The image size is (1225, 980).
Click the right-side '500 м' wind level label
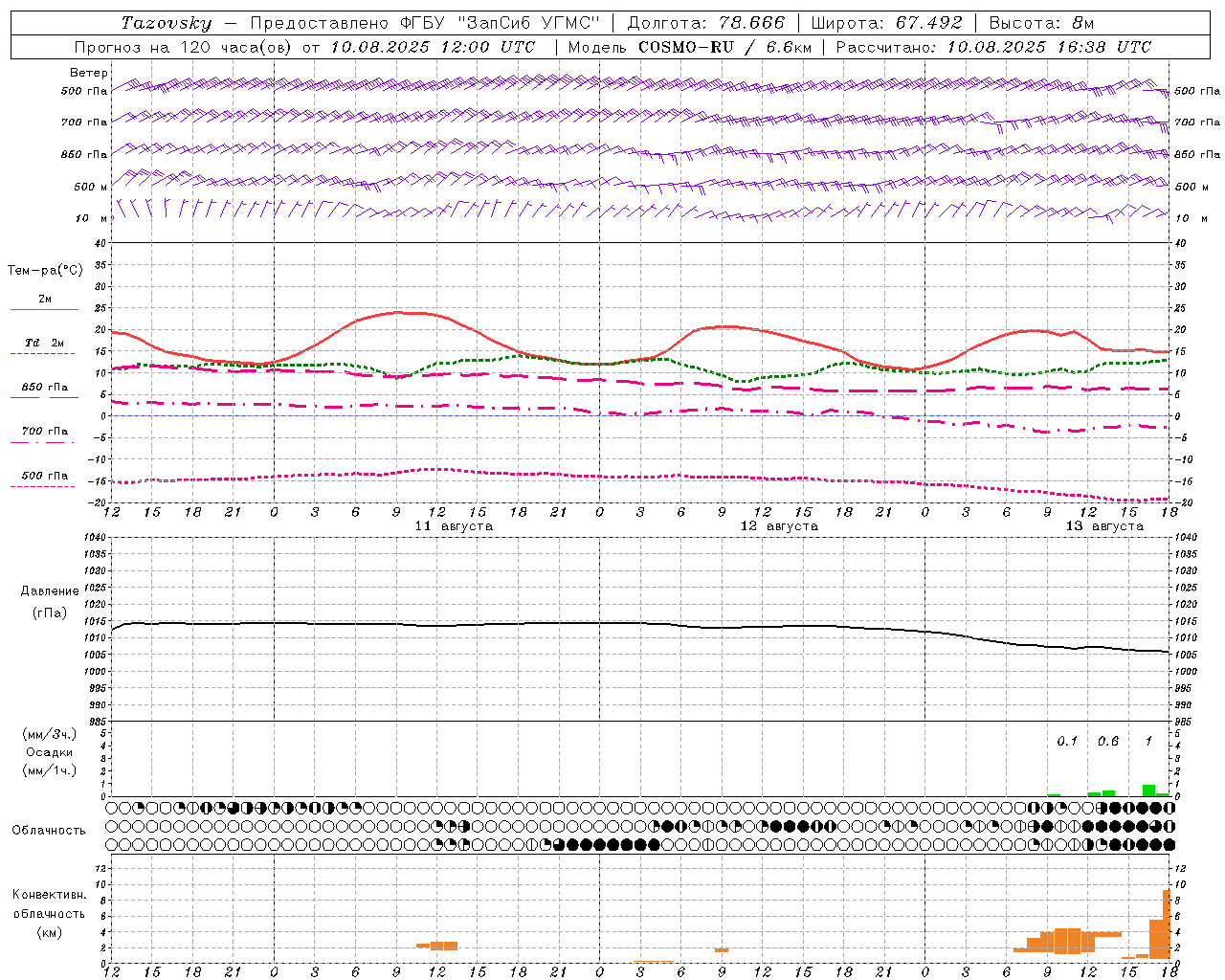(x=1192, y=187)
